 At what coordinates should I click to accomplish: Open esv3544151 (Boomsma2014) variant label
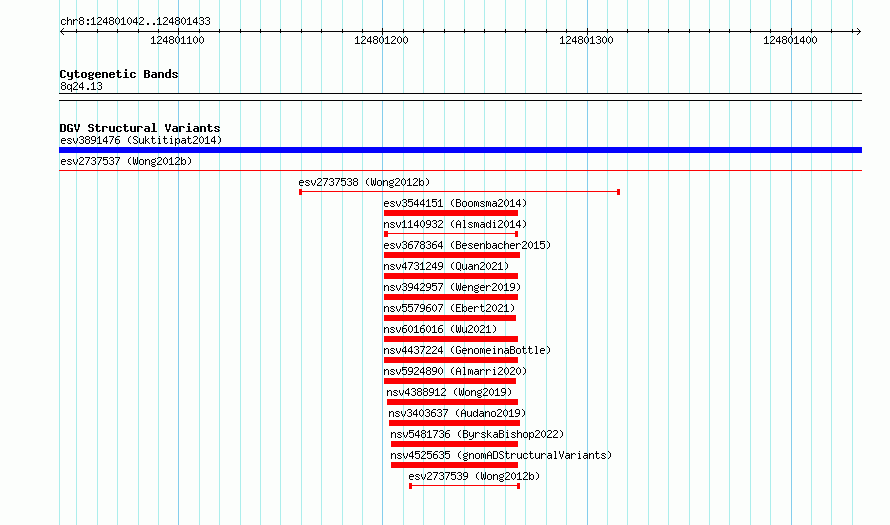tap(455, 203)
